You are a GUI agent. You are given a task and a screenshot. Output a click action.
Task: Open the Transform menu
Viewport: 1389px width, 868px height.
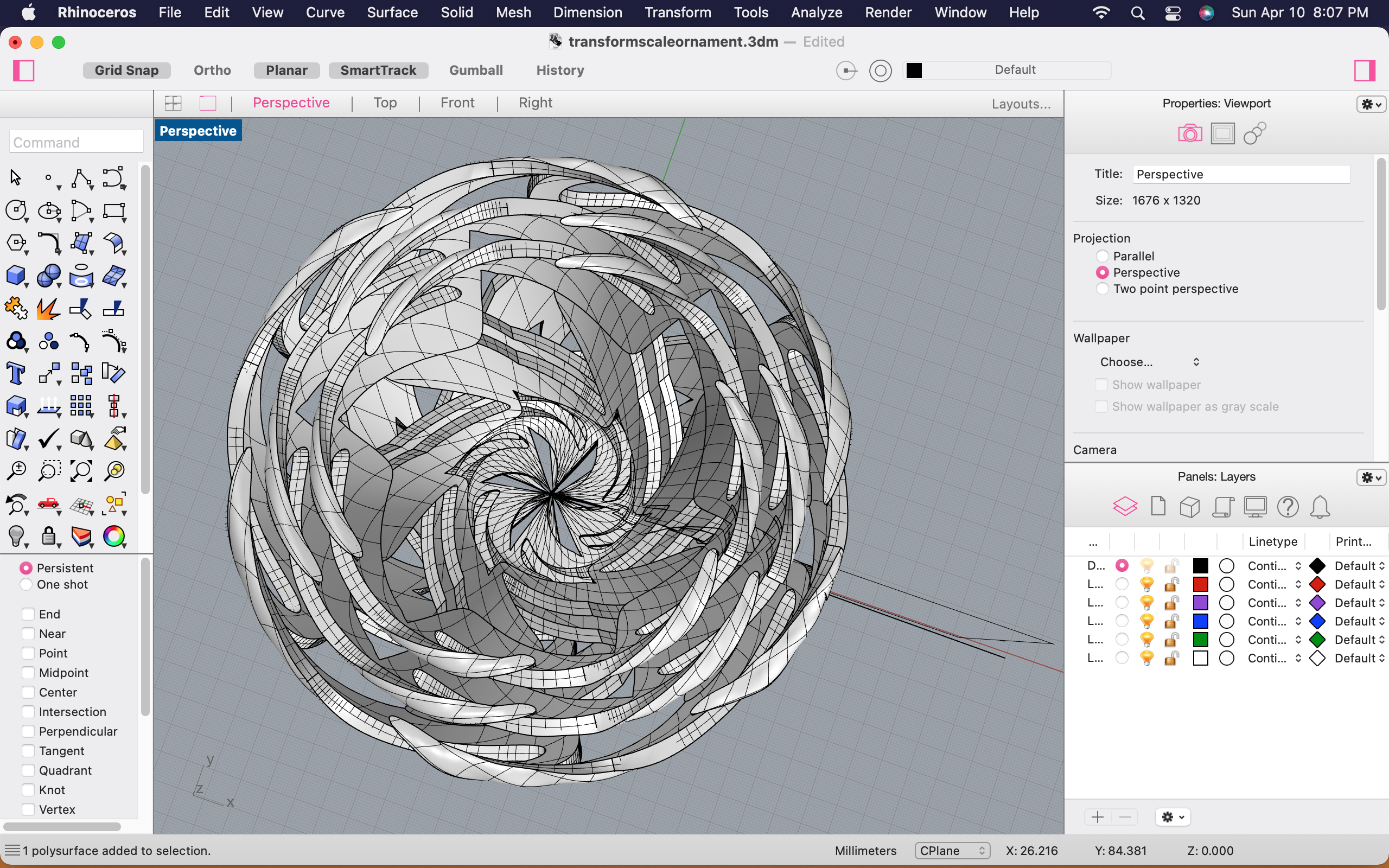click(x=677, y=12)
